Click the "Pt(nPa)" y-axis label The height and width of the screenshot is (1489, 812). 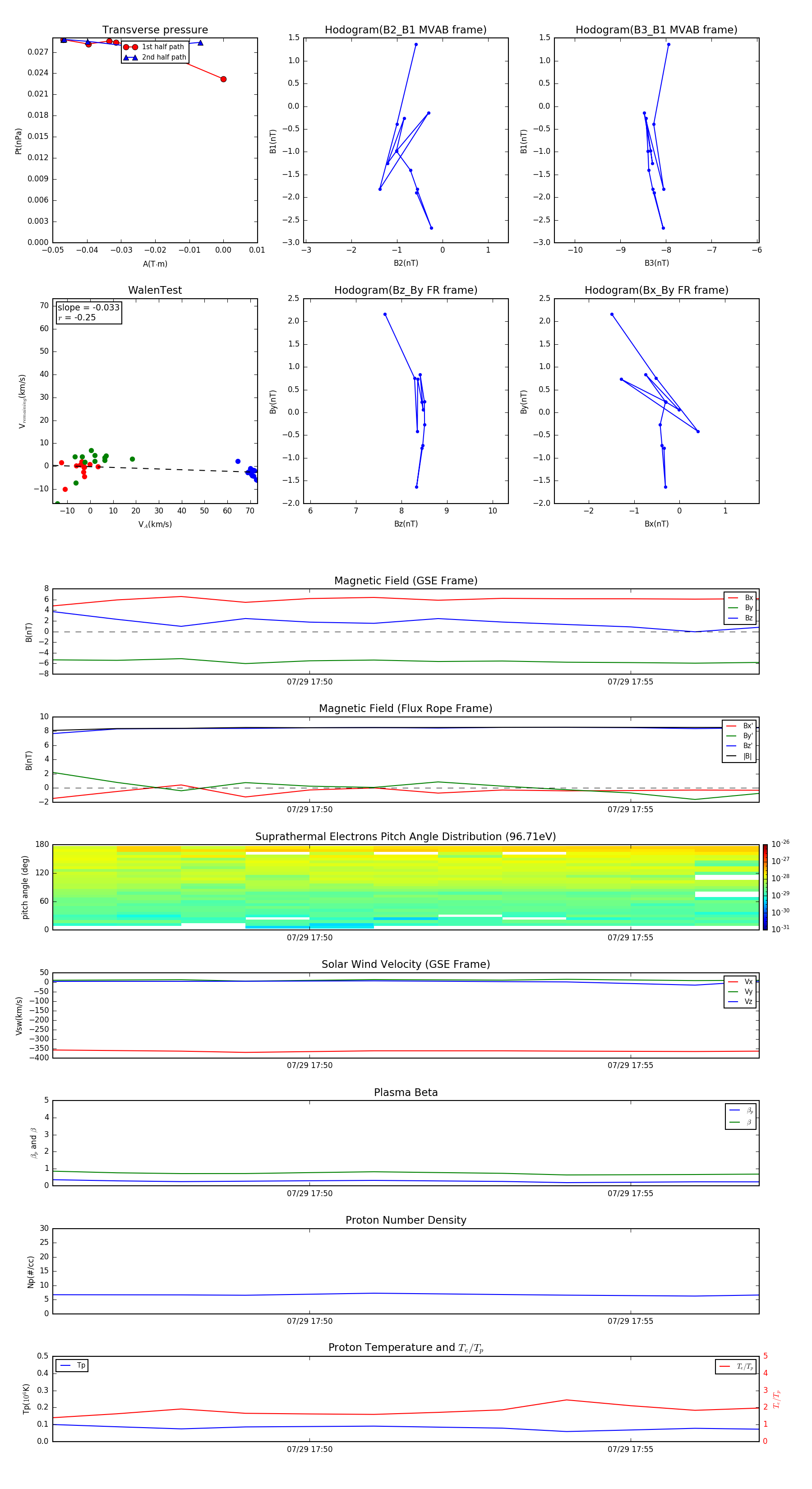[18, 141]
